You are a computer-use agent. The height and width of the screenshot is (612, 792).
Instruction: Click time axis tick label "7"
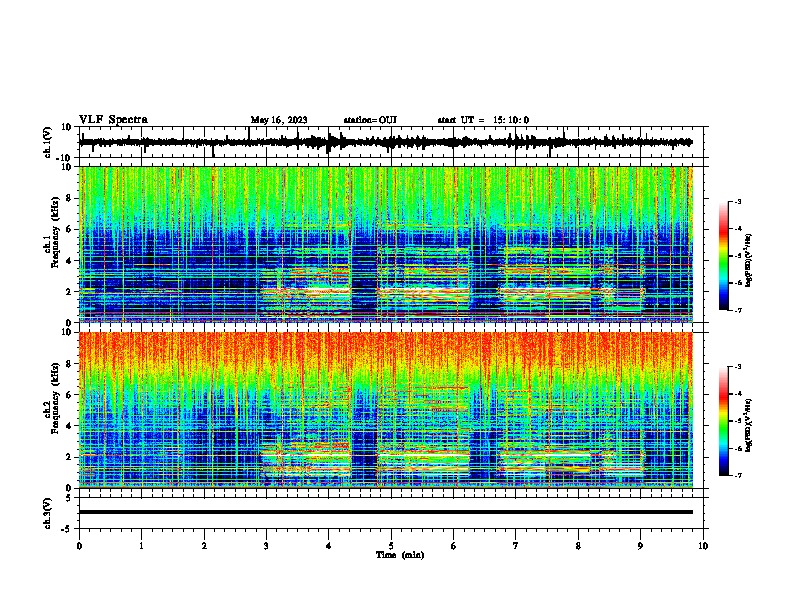pyautogui.click(x=516, y=546)
